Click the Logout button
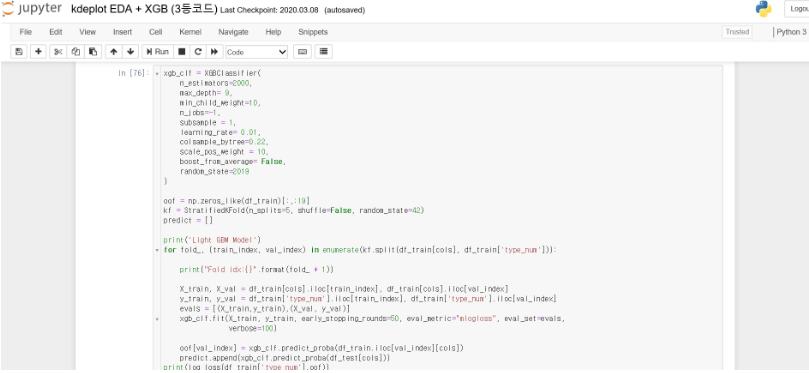Viewport: 809px width, 373px height. [x=797, y=9]
